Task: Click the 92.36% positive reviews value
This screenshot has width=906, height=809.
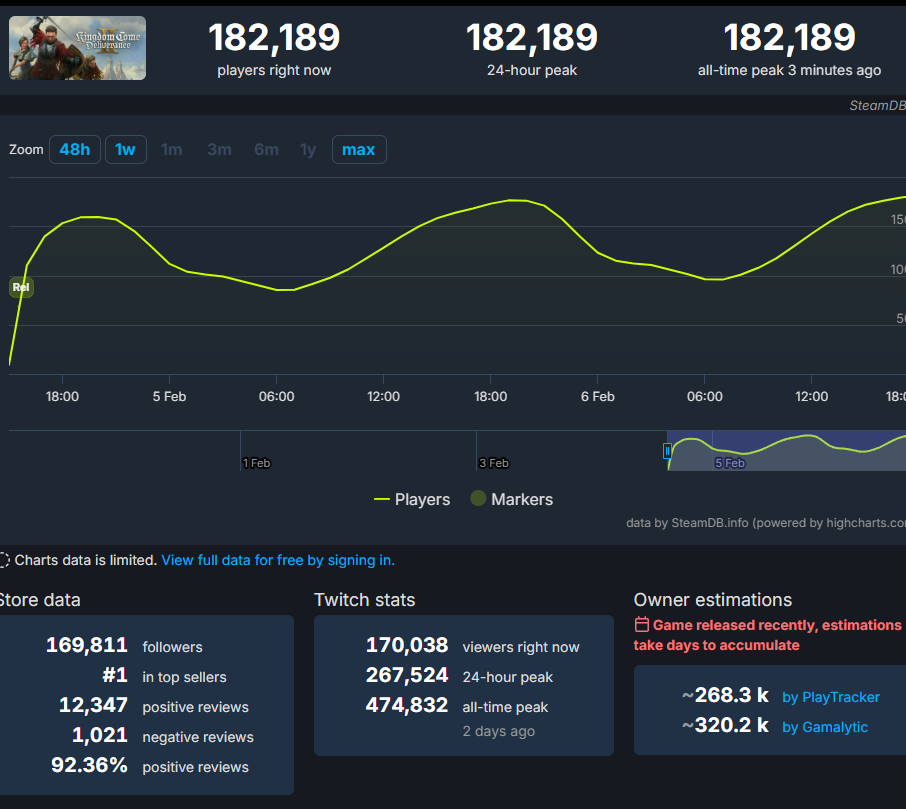Action: [x=89, y=765]
